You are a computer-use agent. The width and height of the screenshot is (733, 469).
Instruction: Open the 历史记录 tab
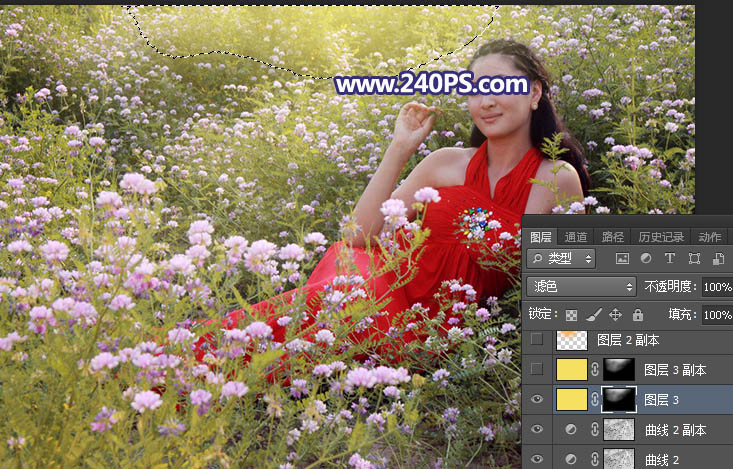click(661, 237)
